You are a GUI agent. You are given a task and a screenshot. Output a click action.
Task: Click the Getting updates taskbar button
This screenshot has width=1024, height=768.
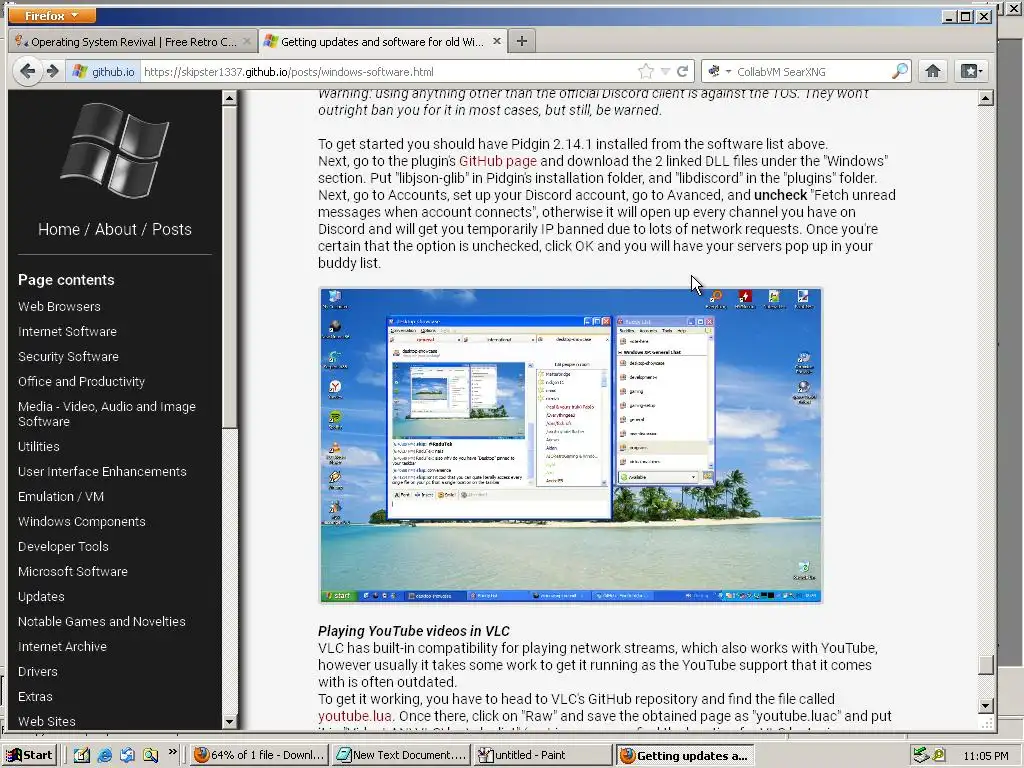point(684,755)
